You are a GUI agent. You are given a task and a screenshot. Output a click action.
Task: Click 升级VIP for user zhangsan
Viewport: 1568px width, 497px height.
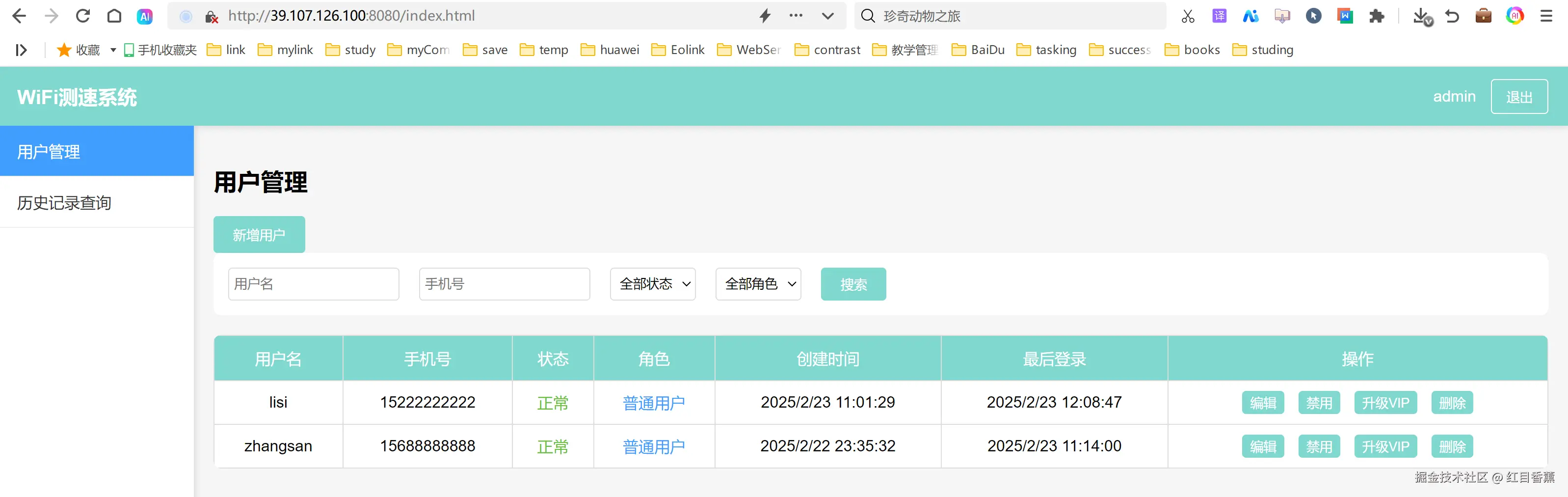point(1385,446)
